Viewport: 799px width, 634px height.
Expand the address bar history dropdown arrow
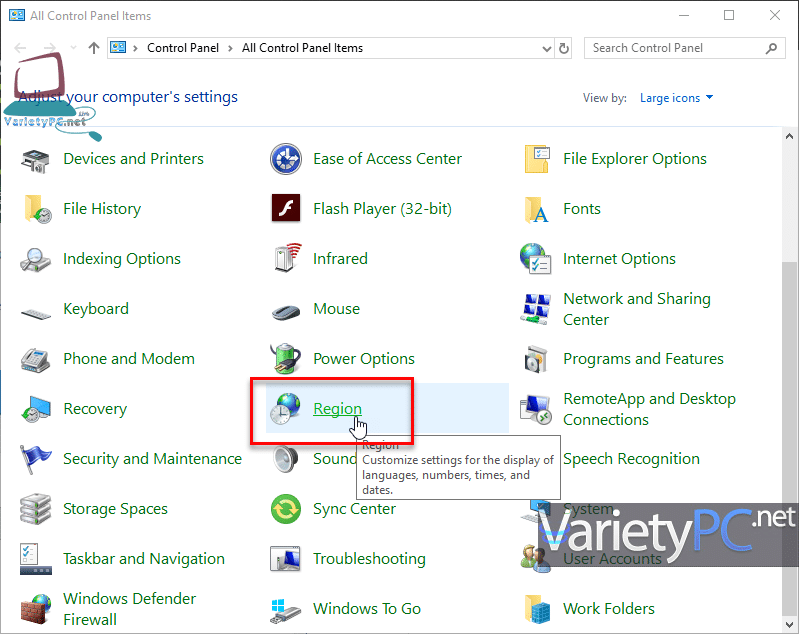click(546, 48)
